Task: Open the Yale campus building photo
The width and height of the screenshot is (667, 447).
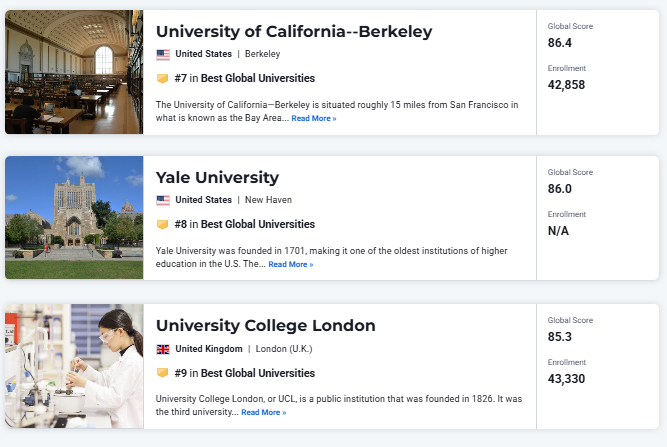Action: (x=74, y=218)
